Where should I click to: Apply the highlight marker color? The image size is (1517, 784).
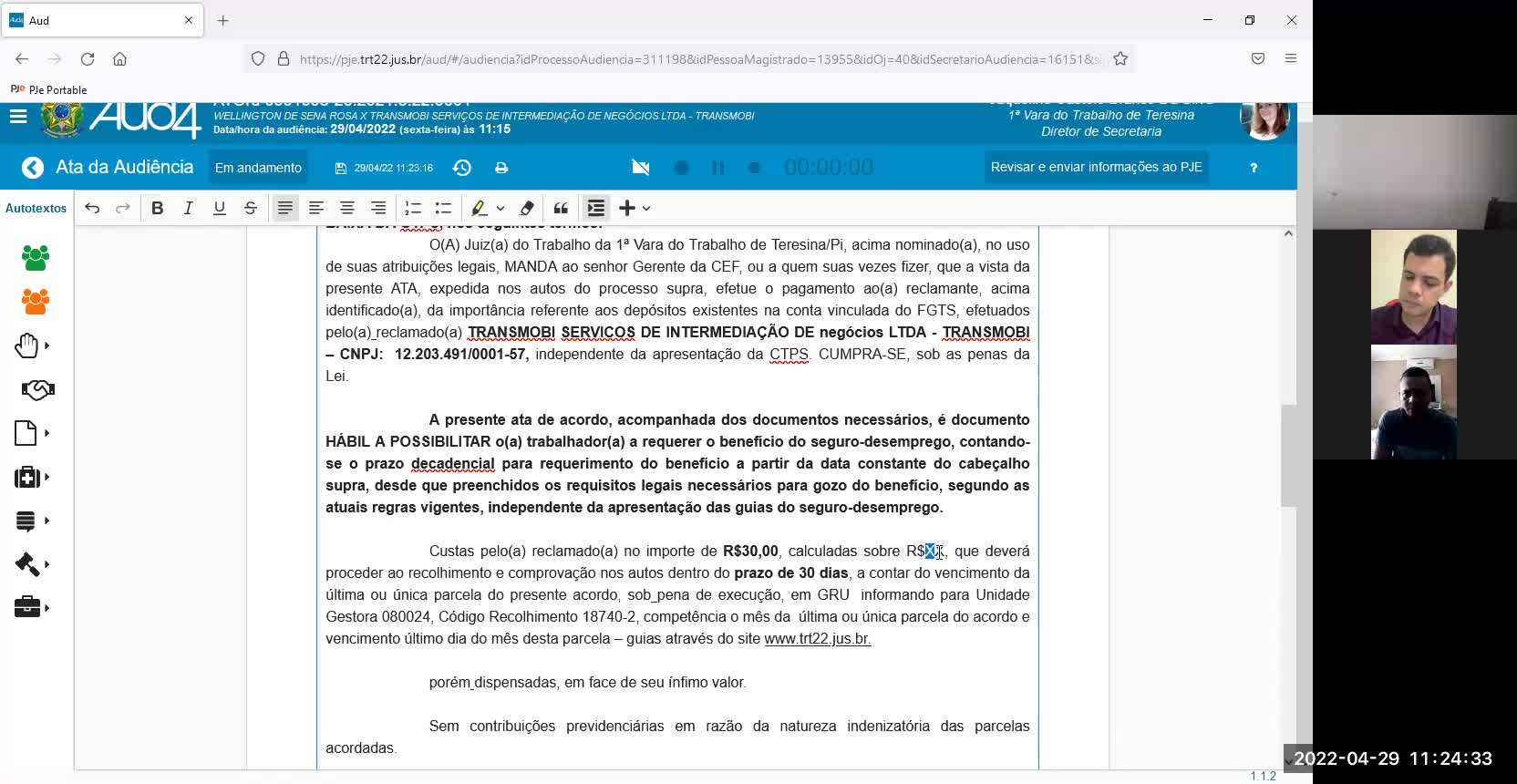(480, 208)
